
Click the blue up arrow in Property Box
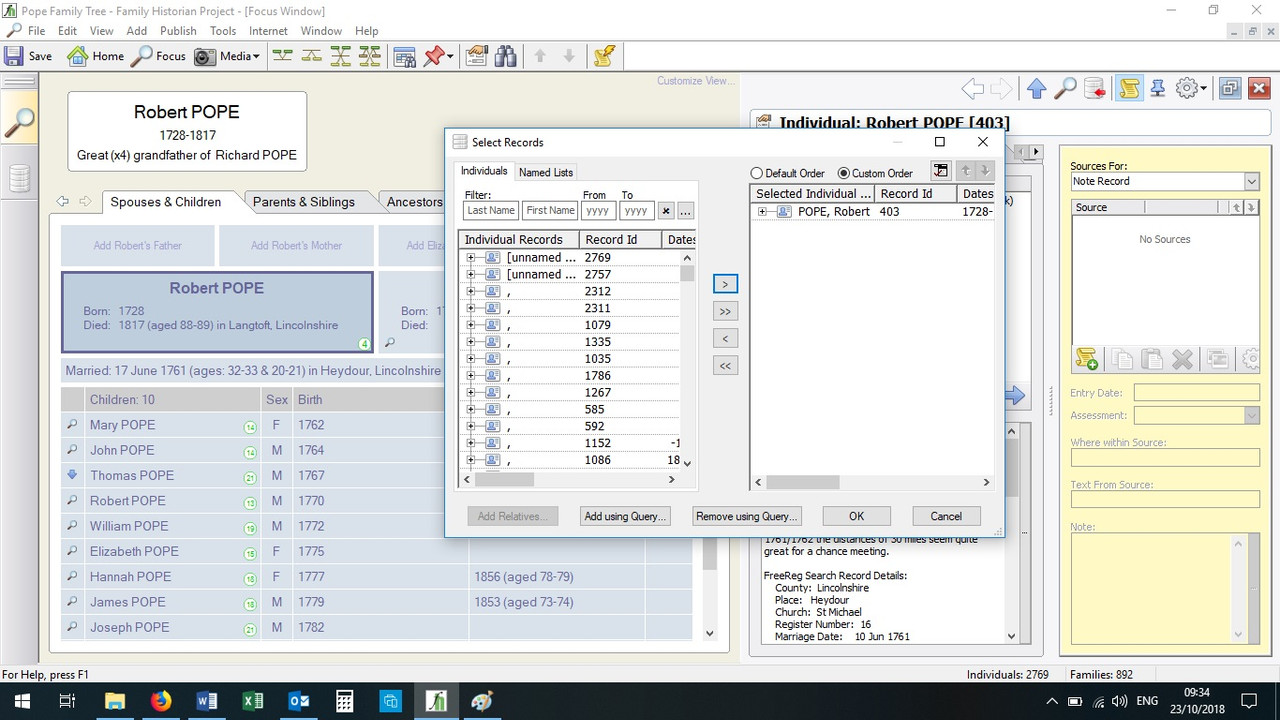(x=1036, y=88)
